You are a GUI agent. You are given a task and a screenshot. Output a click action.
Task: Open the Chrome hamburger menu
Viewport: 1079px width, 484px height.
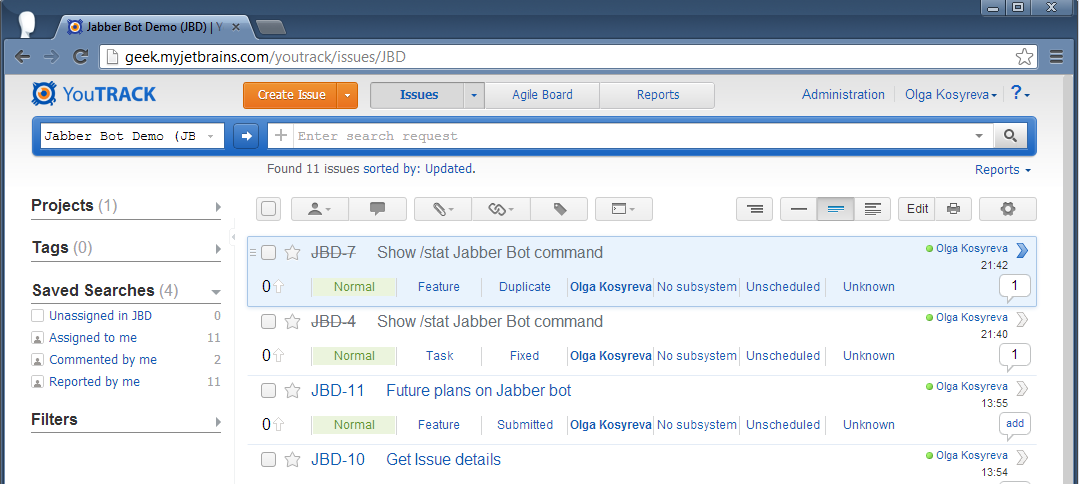coord(1057,56)
